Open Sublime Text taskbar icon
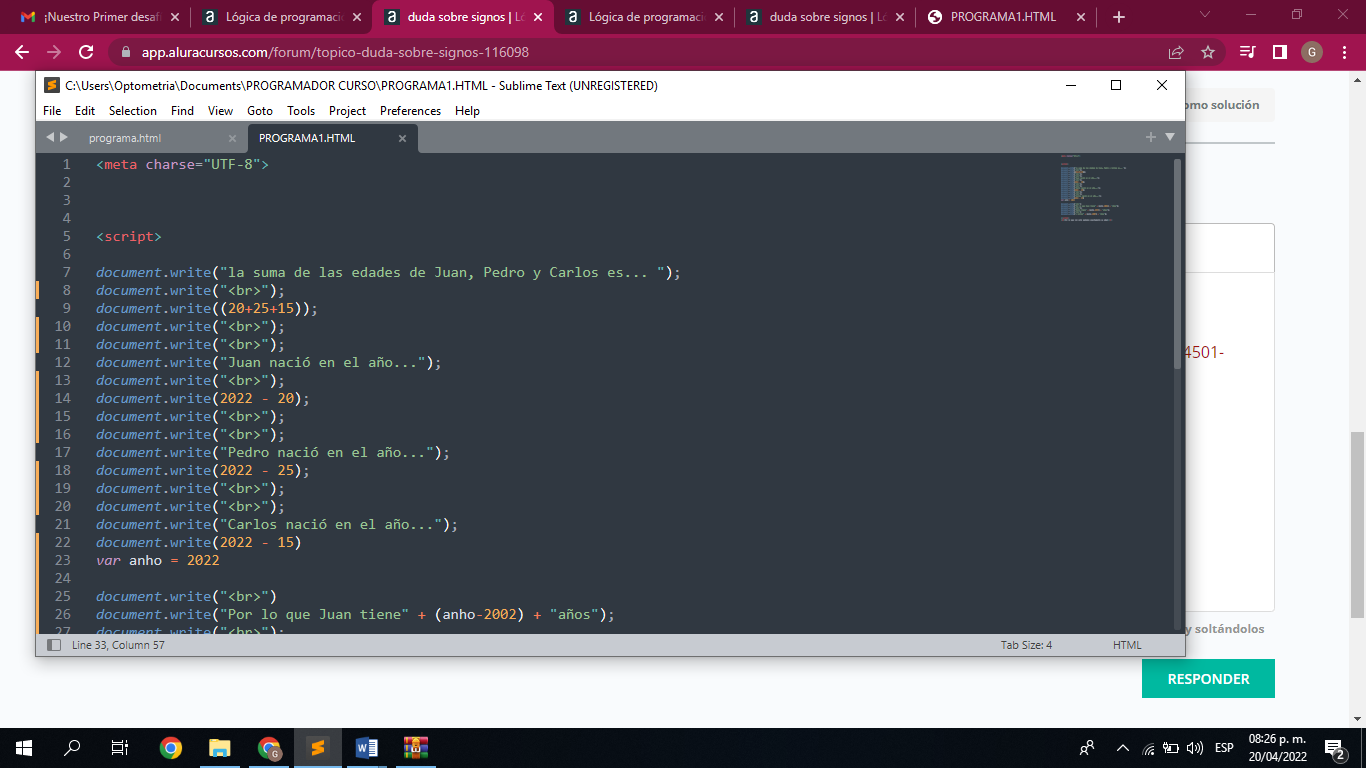Screen dimensions: 1366x768 317,748
